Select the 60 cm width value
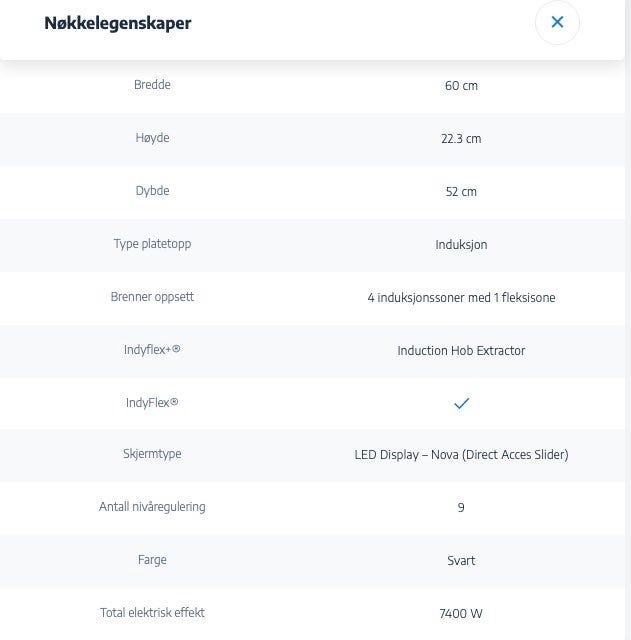 coord(461,86)
